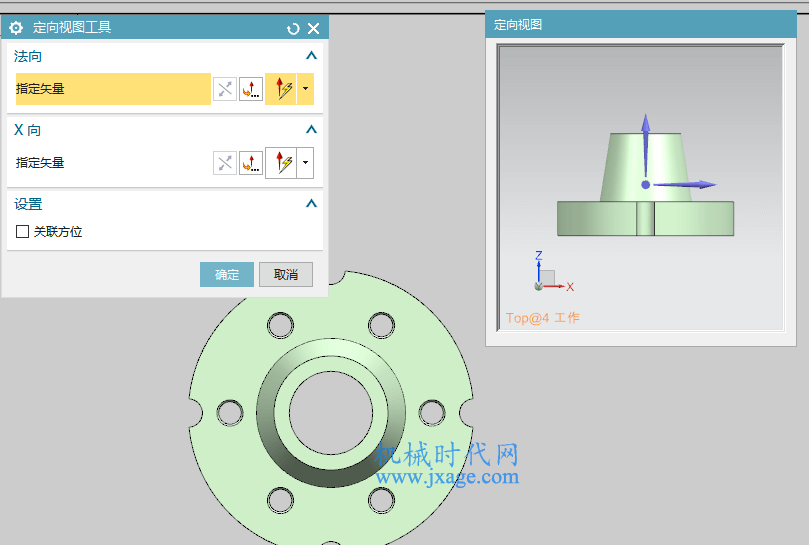Image resolution: width=809 pixels, height=545 pixels.
Task: Enable the 关联方位 checkbox
Action: (22, 231)
